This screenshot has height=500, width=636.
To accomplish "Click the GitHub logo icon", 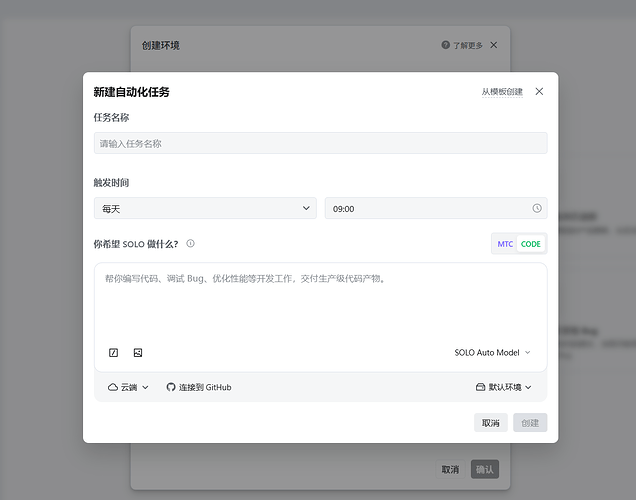I will coord(171,387).
